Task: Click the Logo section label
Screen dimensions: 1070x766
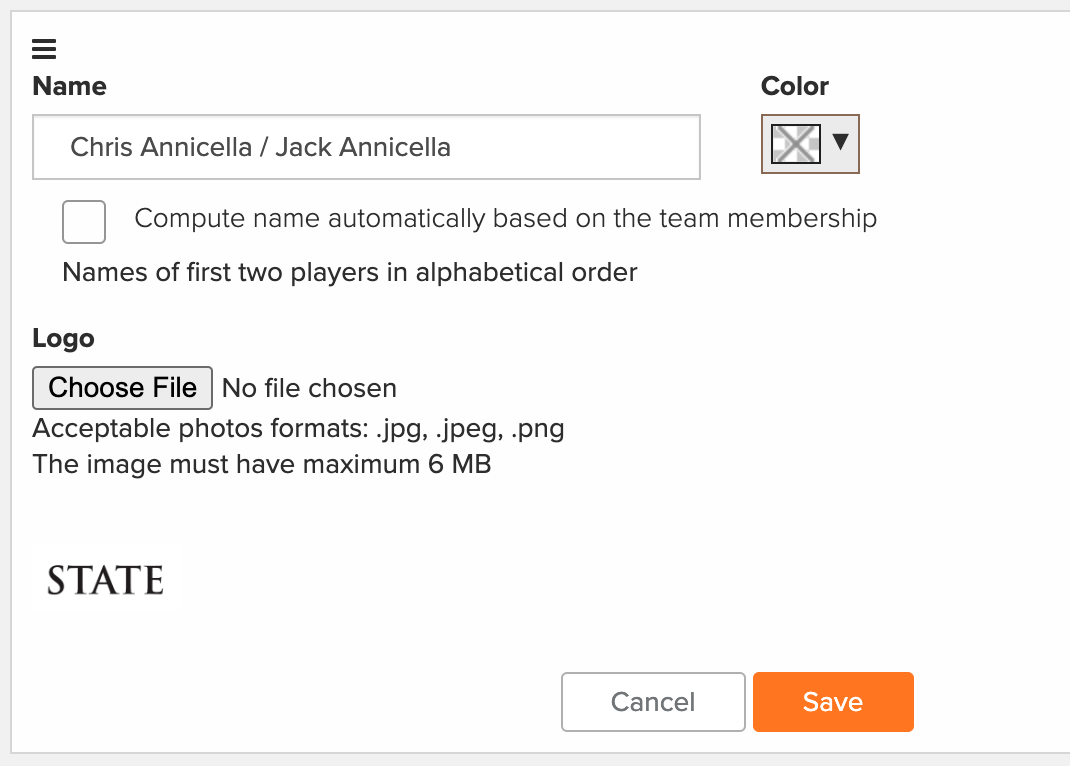Action: tap(63, 338)
